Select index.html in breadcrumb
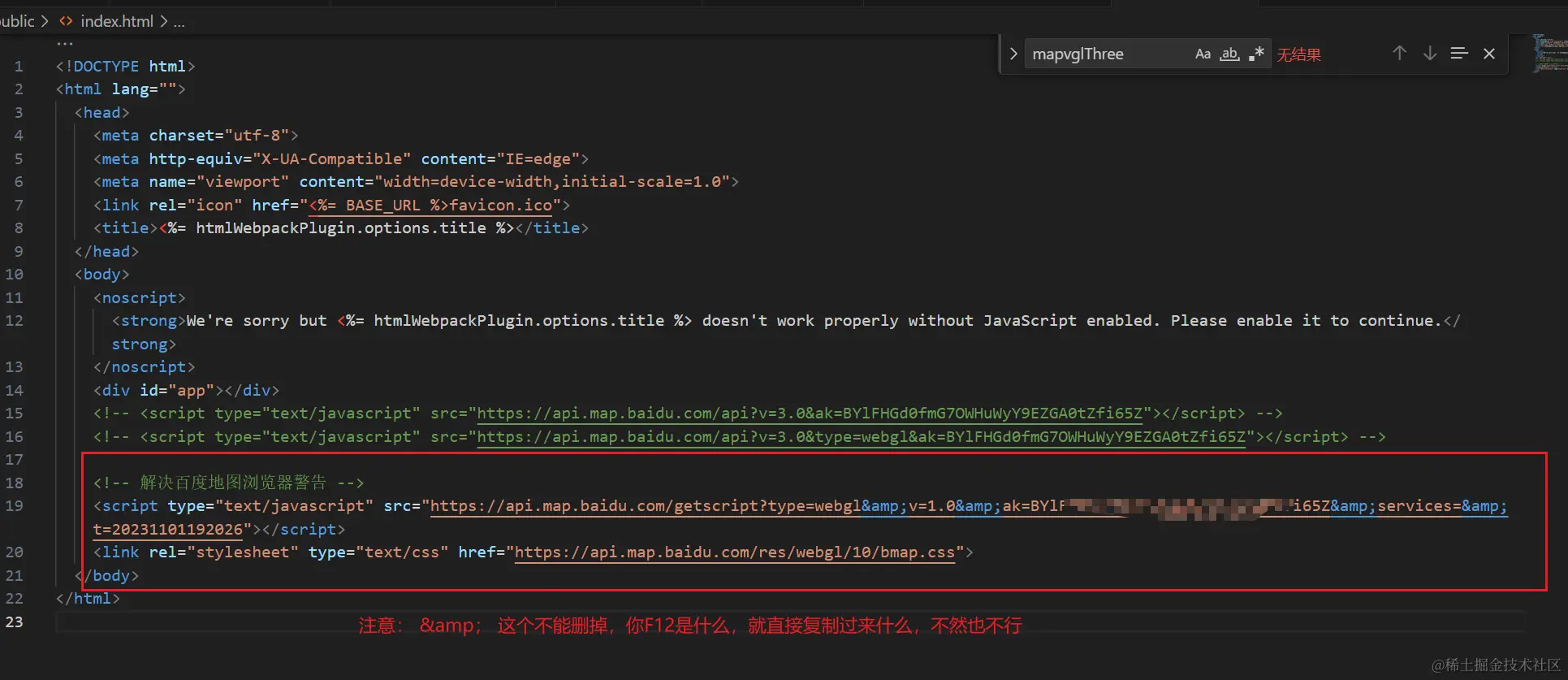The width and height of the screenshot is (1568, 680). tap(117, 21)
